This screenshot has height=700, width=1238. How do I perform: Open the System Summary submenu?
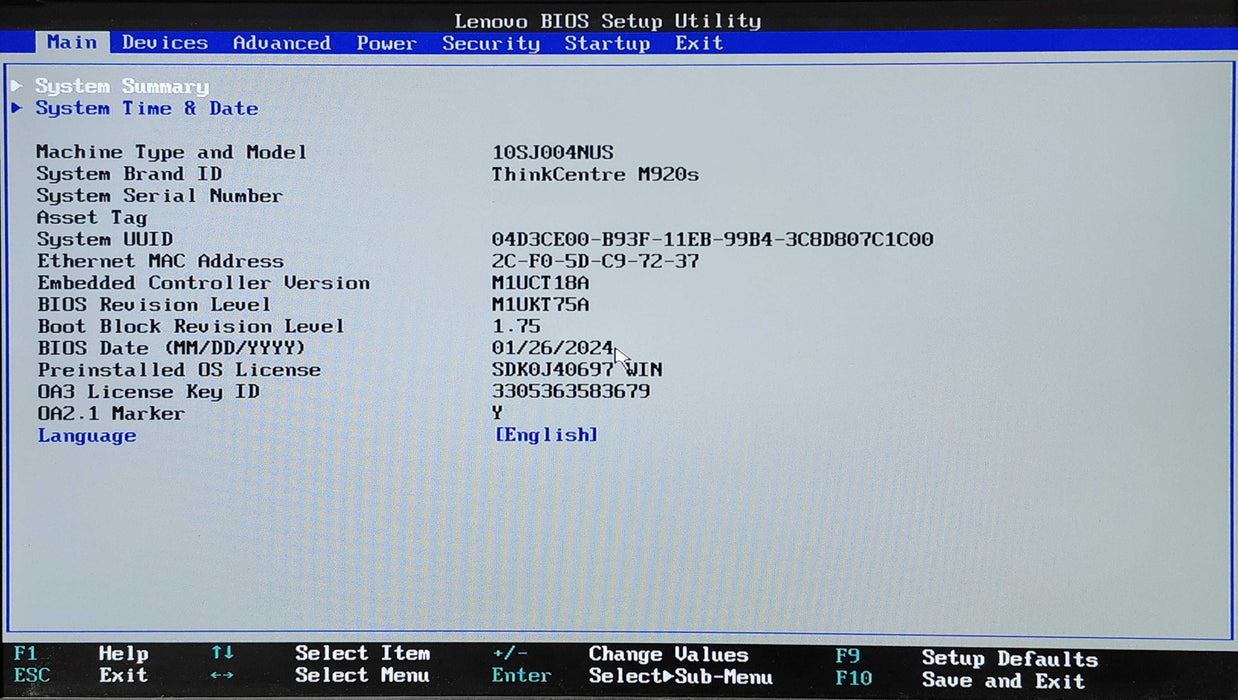(x=122, y=86)
